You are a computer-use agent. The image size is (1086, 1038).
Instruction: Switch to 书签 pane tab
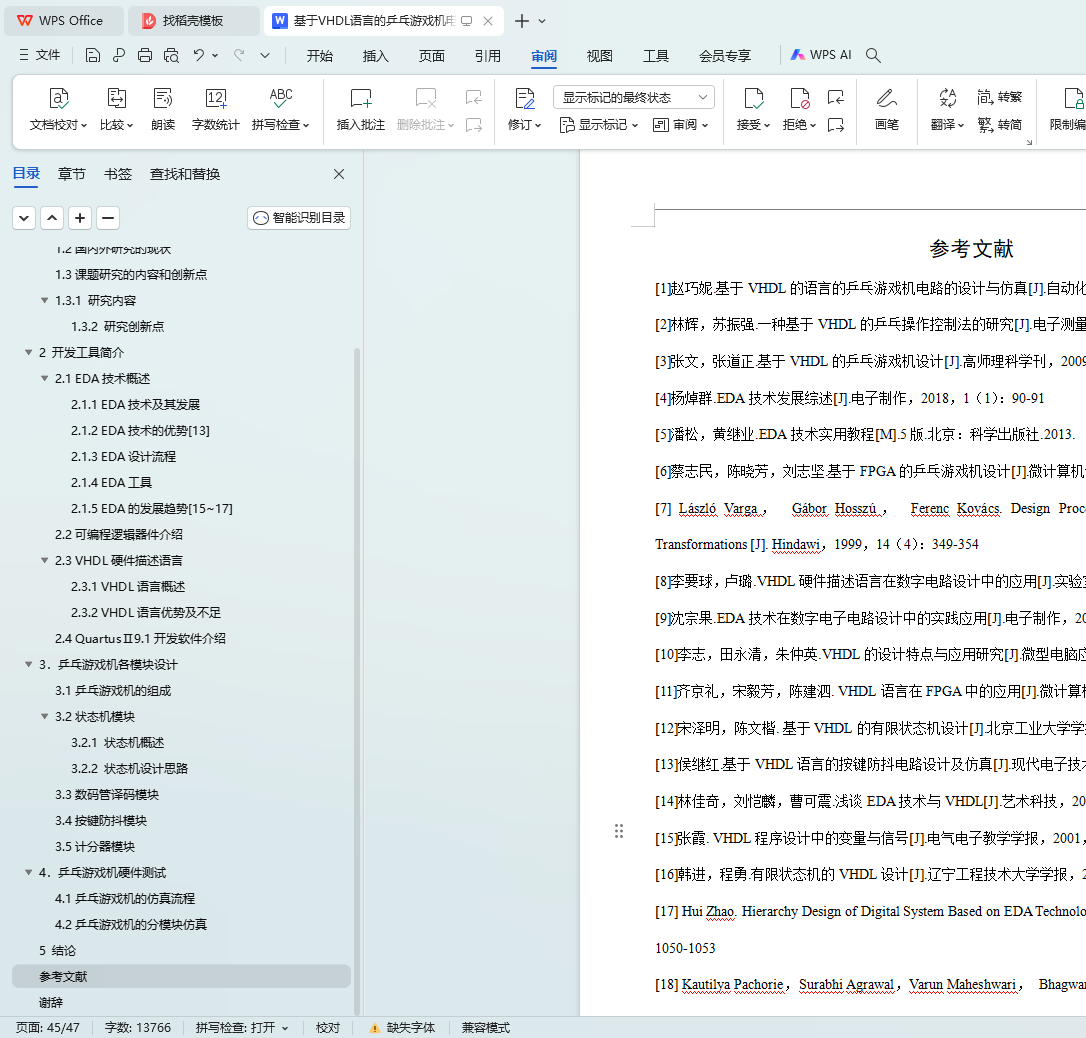coord(118,174)
